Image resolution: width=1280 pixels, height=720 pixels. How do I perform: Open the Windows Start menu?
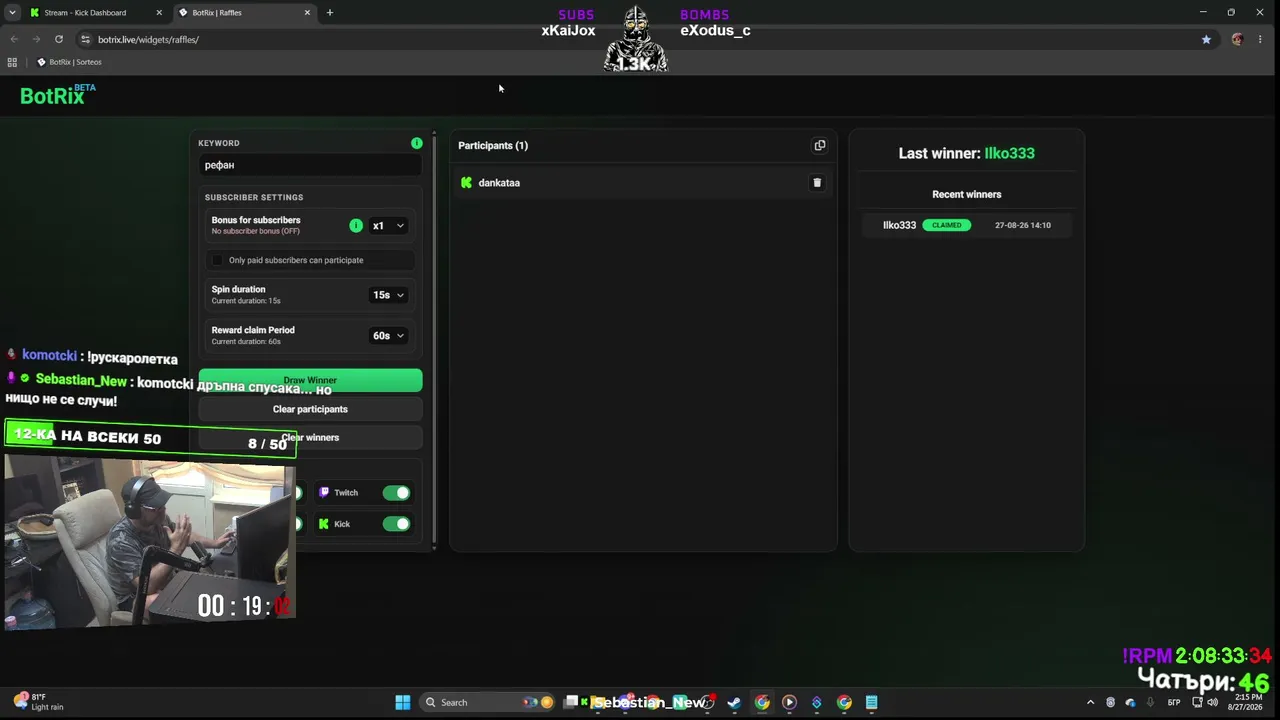click(x=403, y=702)
